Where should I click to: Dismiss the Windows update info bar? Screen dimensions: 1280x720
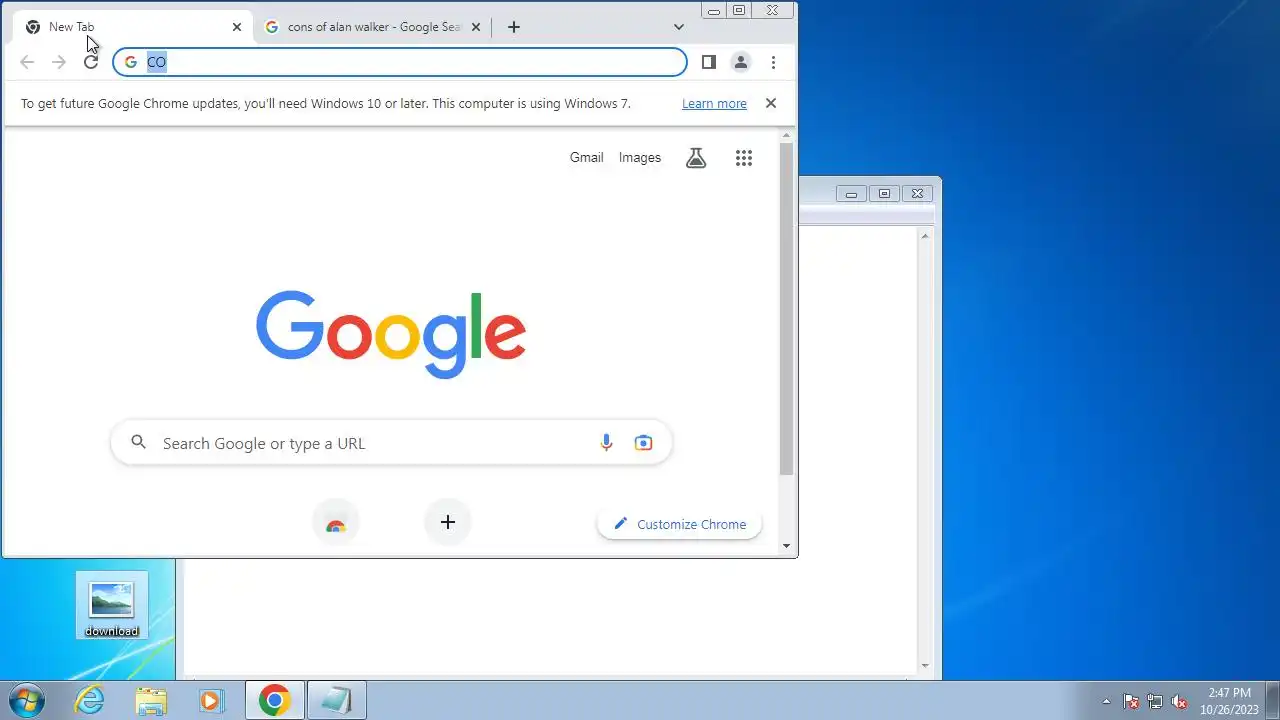[x=771, y=103]
